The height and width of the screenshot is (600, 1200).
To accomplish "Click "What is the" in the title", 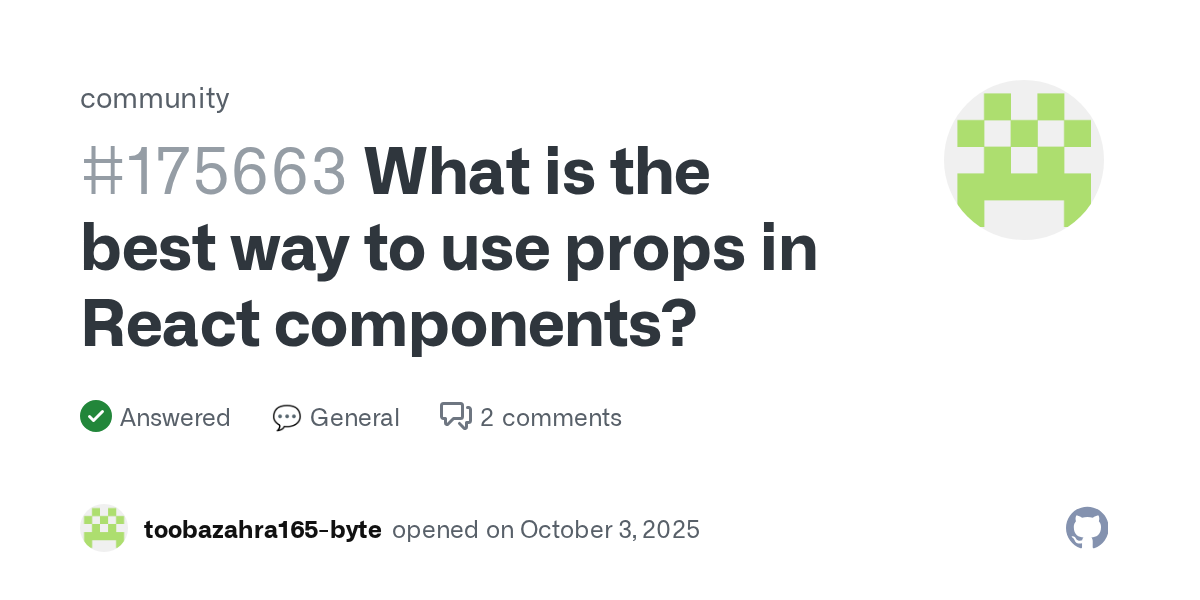I will point(537,172).
